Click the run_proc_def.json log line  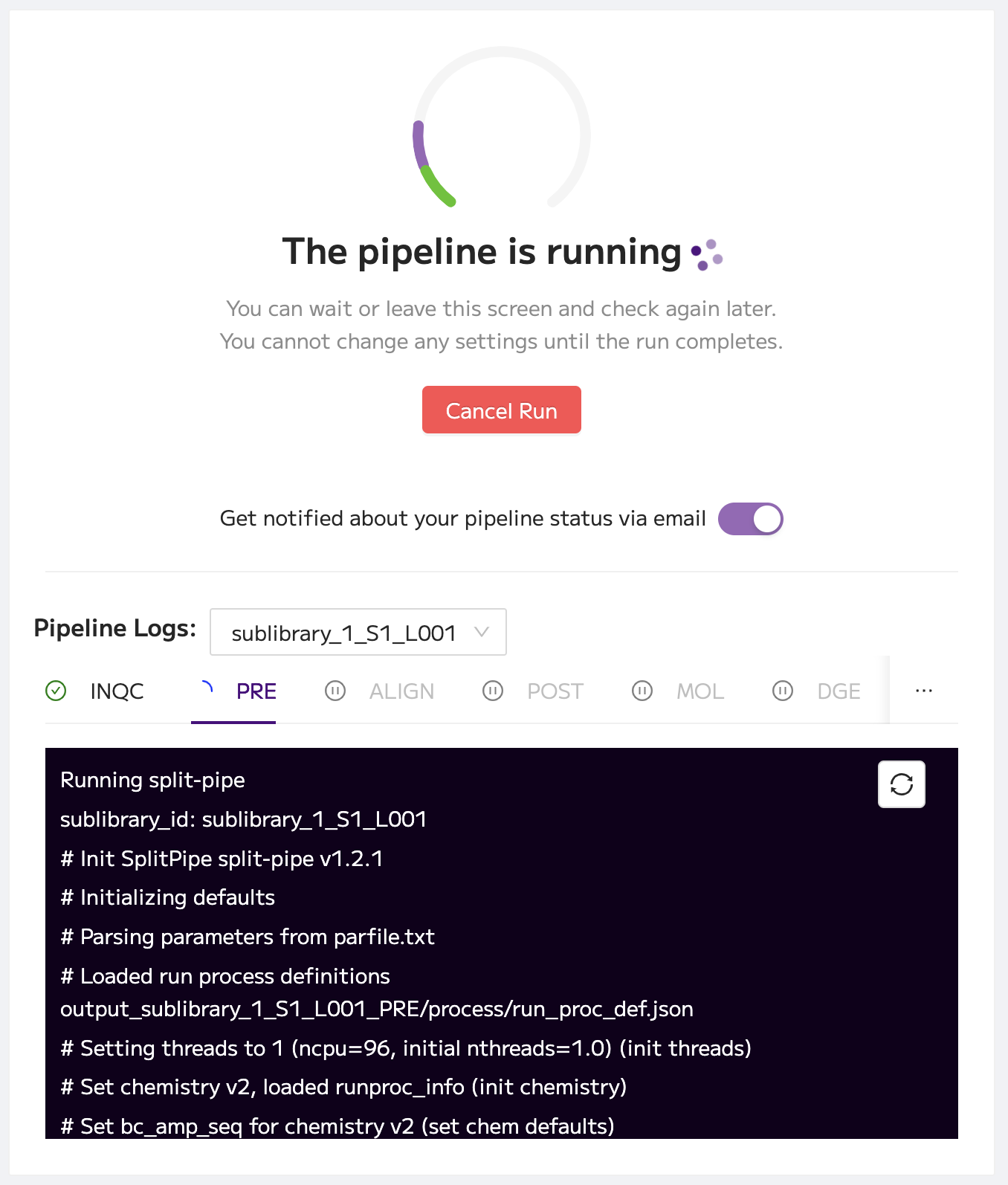(x=377, y=1009)
